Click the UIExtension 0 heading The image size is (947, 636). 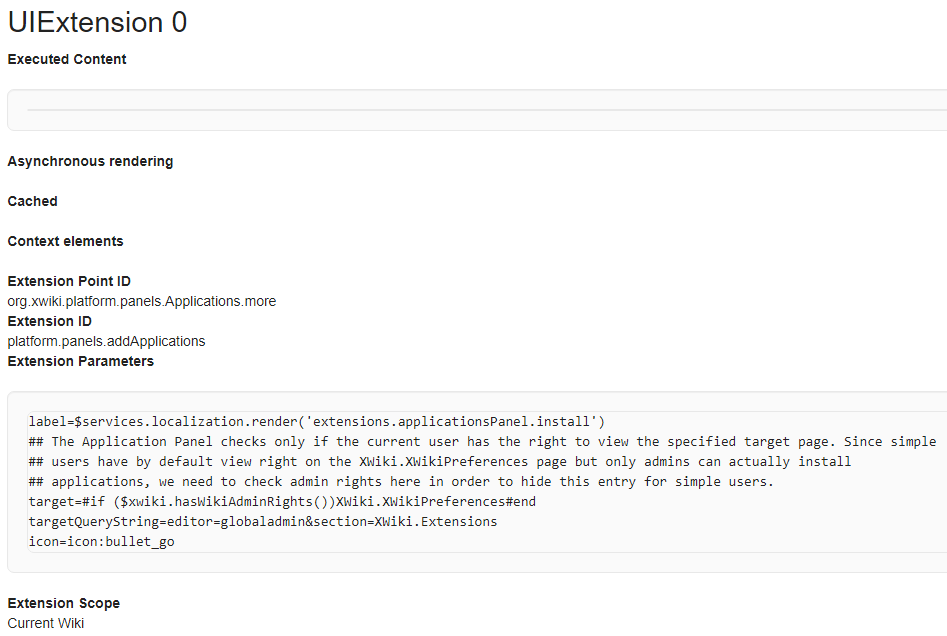(97, 22)
